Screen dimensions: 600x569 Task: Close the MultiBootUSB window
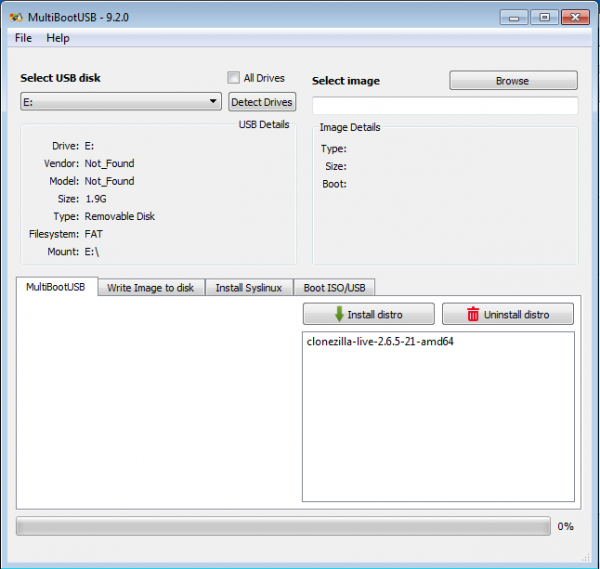tap(572, 16)
